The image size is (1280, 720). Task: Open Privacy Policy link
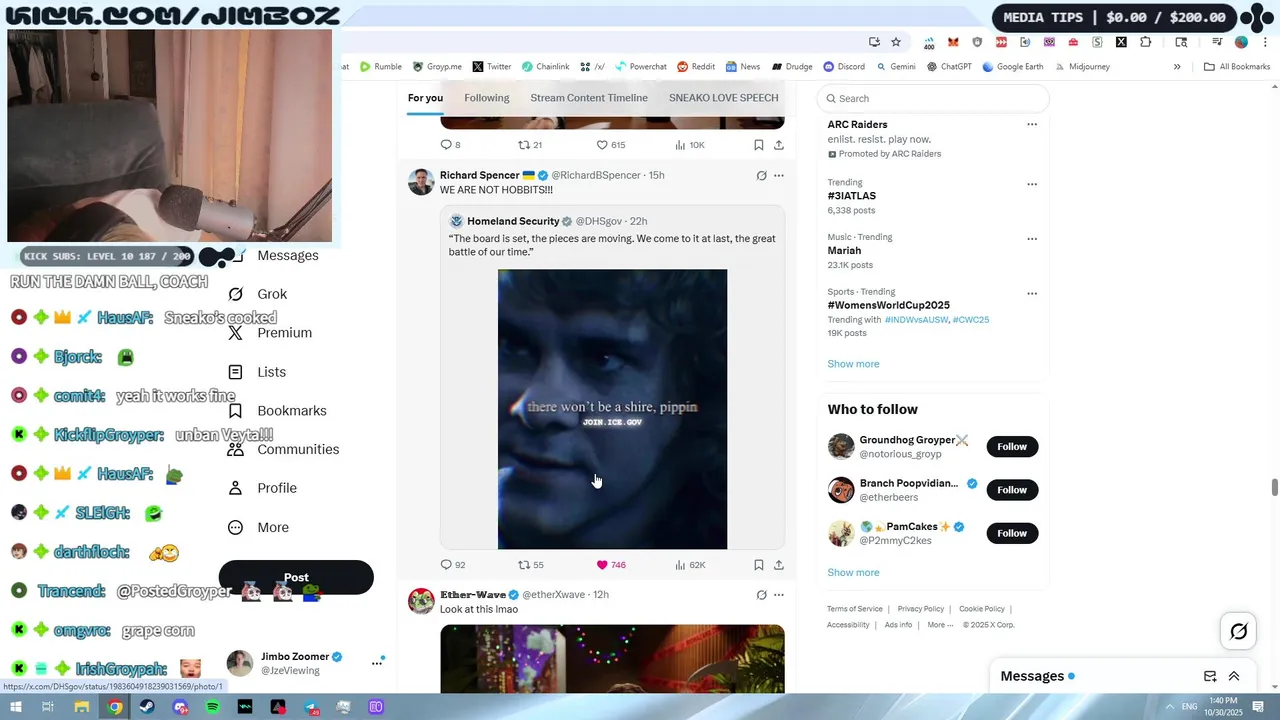click(x=921, y=609)
